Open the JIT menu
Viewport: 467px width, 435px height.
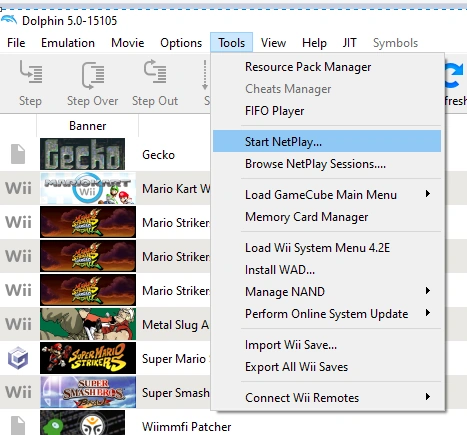(349, 43)
